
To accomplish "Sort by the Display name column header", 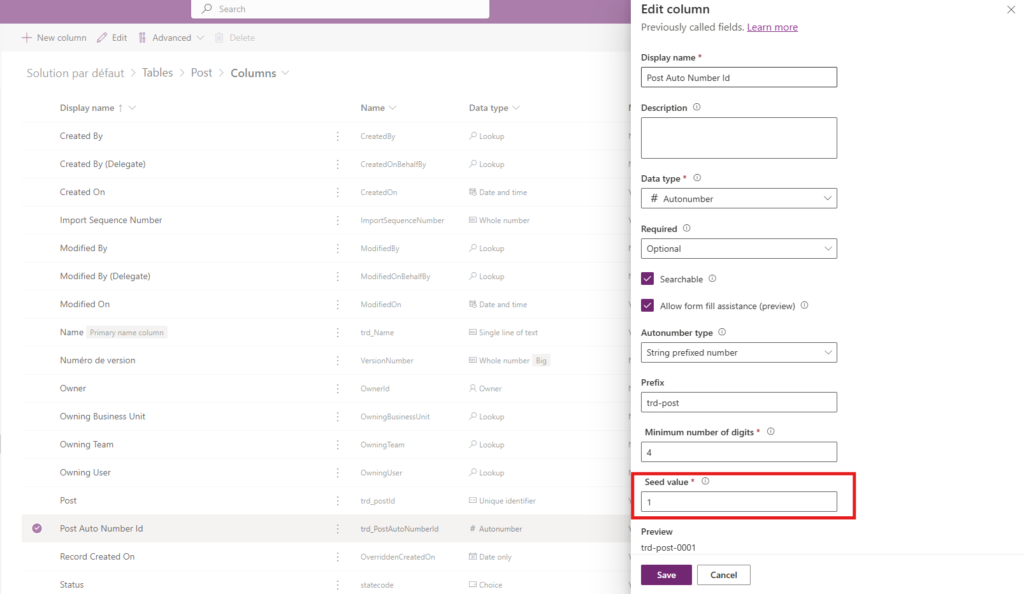I will pos(87,108).
